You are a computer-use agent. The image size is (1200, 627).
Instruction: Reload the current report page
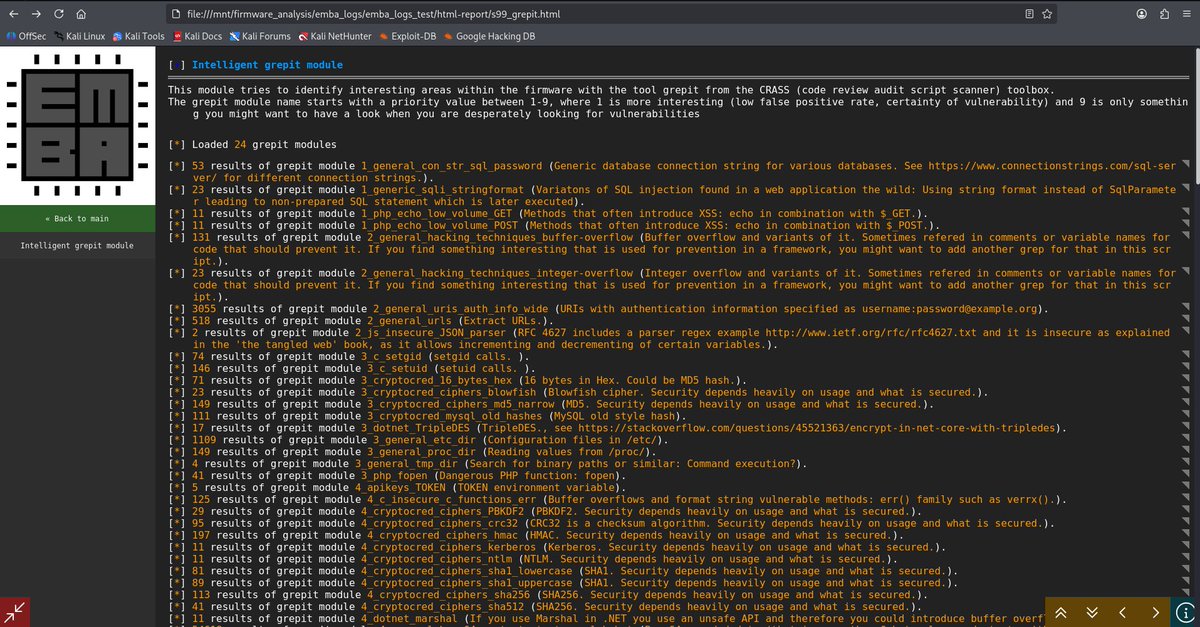click(59, 15)
